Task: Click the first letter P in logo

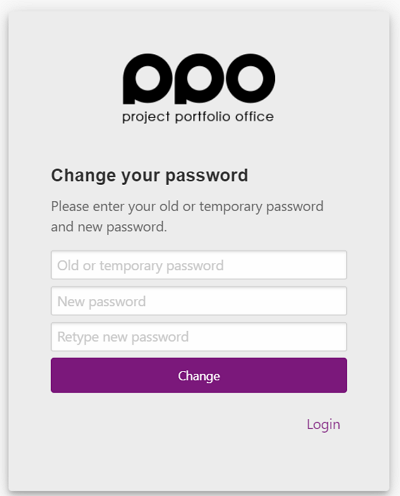Action: pyautogui.click(x=147, y=78)
